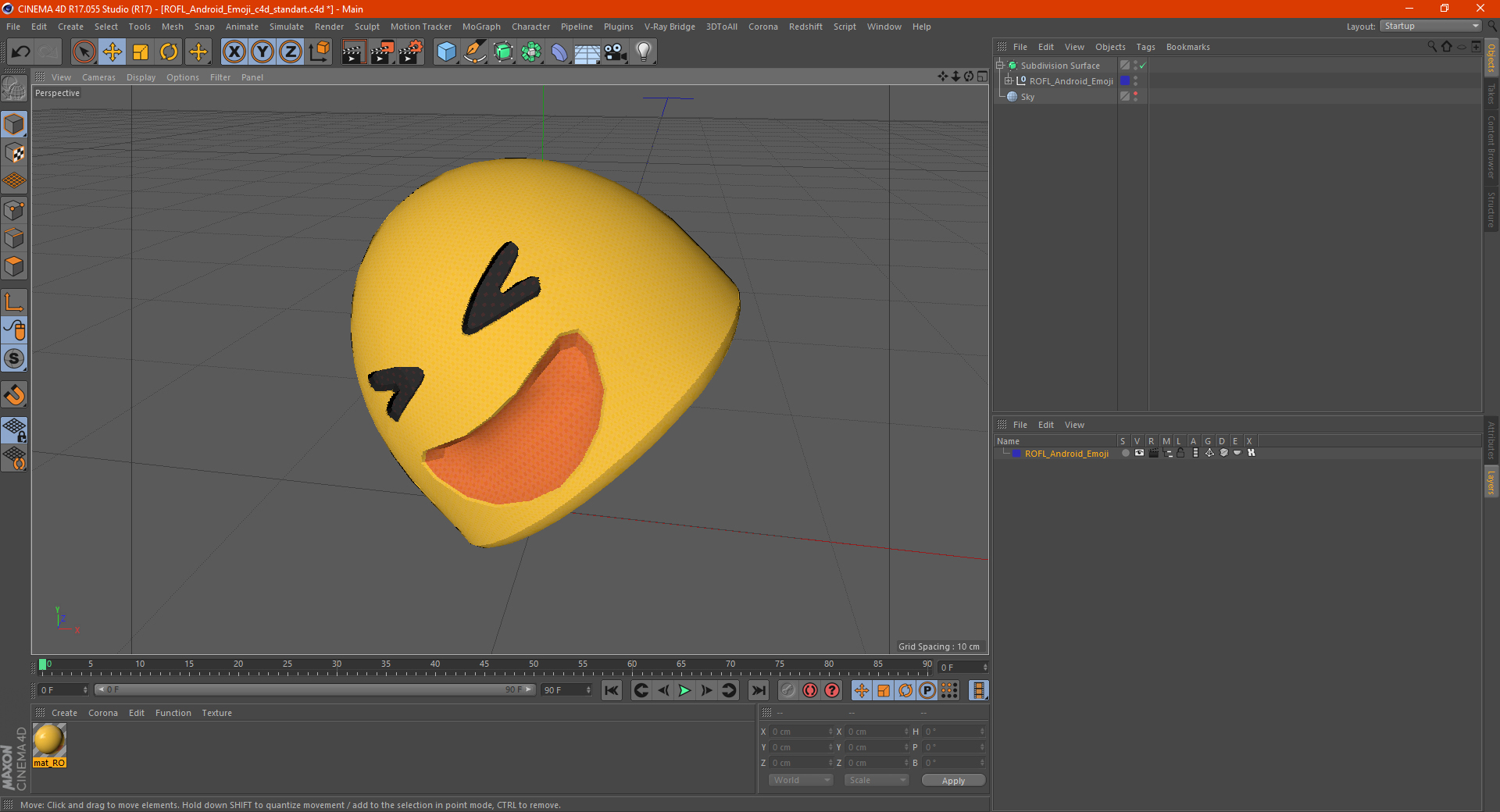The width and height of the screenshot is (1500, 812).
Task: Add a Cube primitive object
Action: tap(446, 52)
